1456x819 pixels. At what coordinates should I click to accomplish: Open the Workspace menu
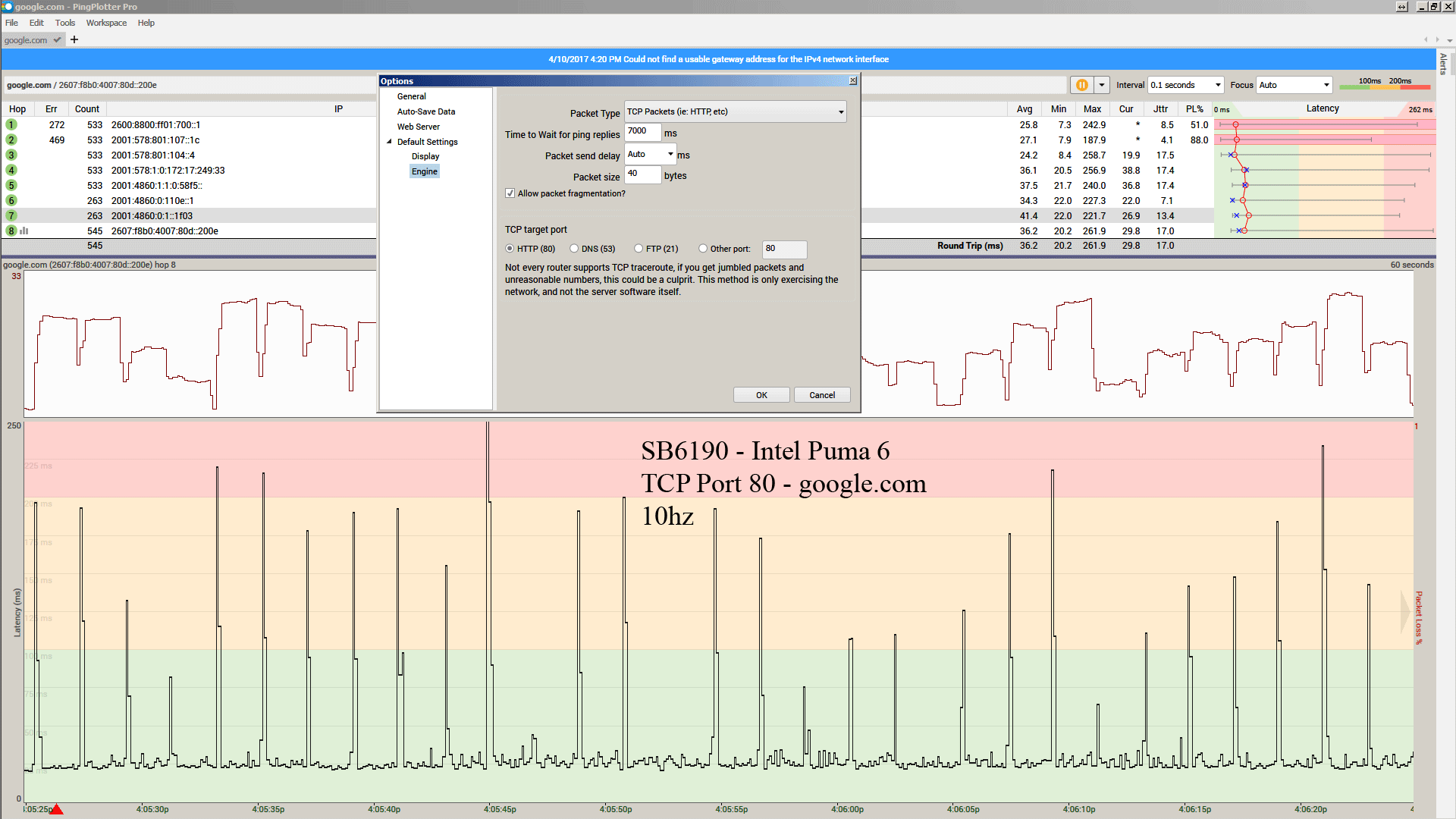(106, 23)
